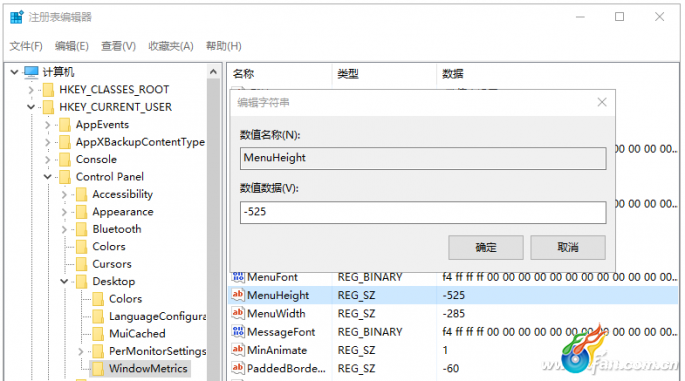Screen dimensions: 685x381
Task: Open the 编辑(E) menu
Action: coord(72,46)
